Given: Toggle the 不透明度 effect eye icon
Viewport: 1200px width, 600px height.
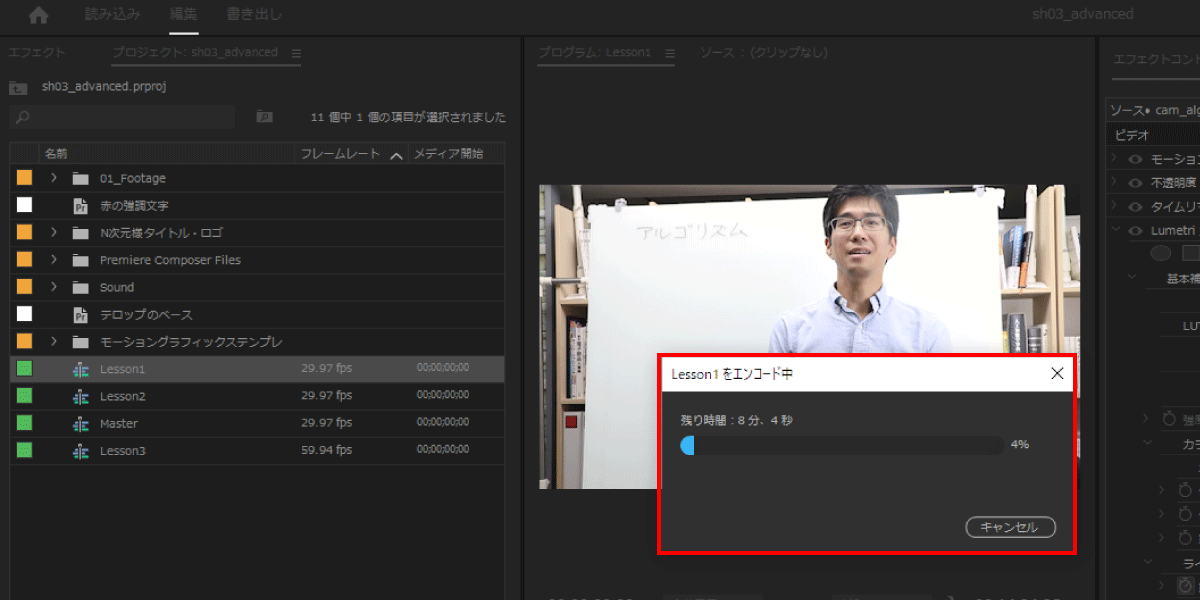Looking at the screenshot, I should click(1135, 183).
